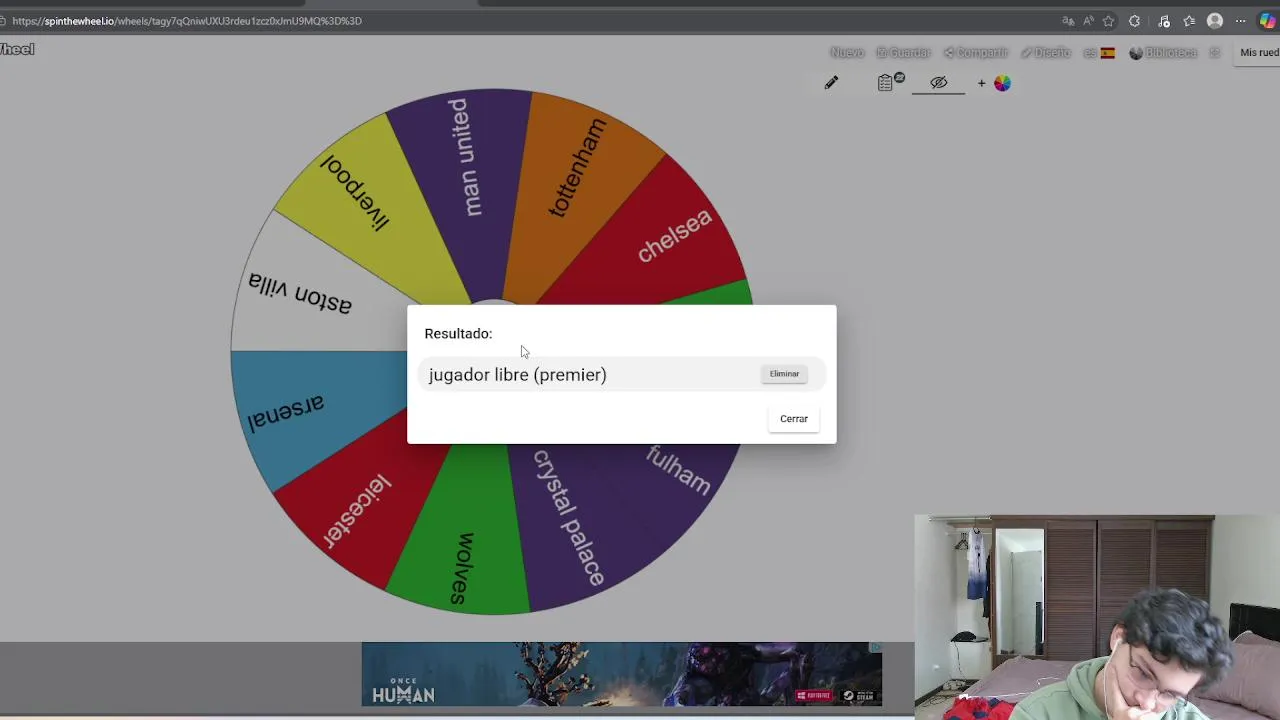
Task: Click the chelsea wheel segment
Action: coord(674,236)
